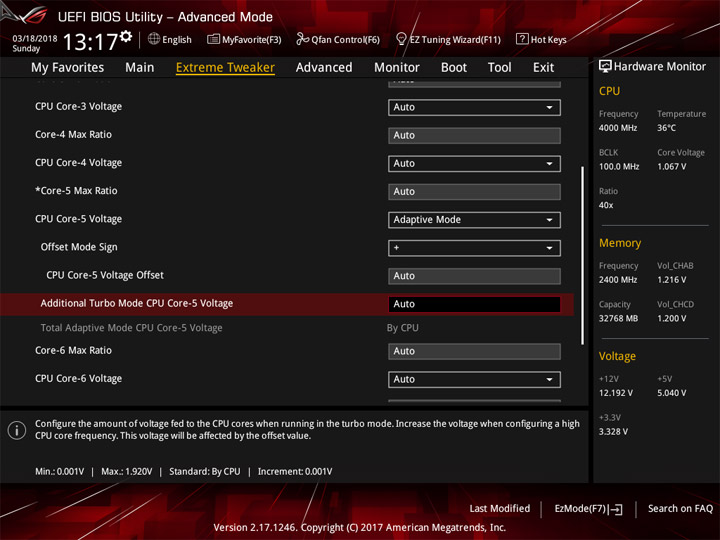720x540 pixels.
Task: Click the 32768 MB capacity value
Action: tap(618, 318)
